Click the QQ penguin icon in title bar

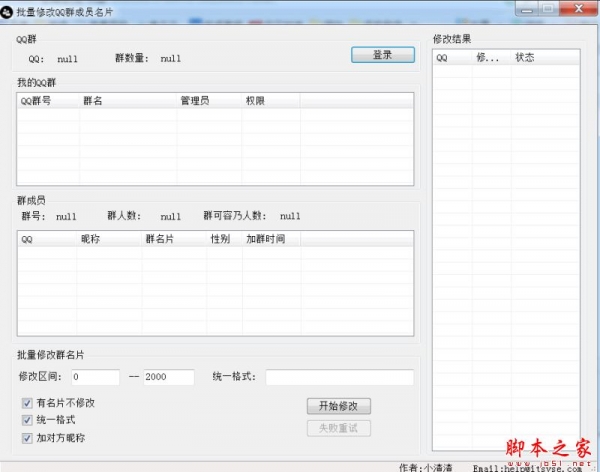click(7, 12)
